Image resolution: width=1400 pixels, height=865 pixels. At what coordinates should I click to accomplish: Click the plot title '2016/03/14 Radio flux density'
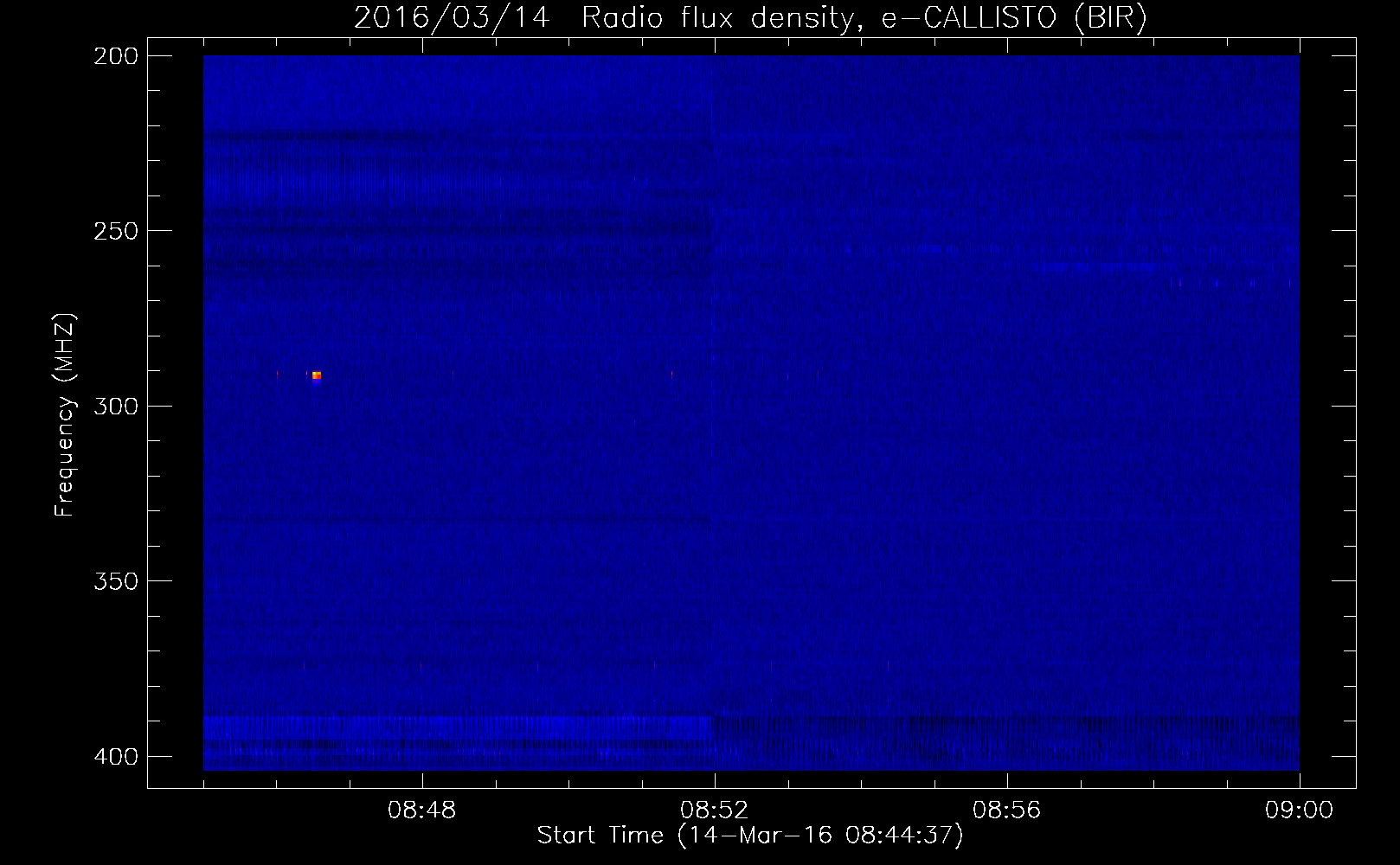point(750,17)
